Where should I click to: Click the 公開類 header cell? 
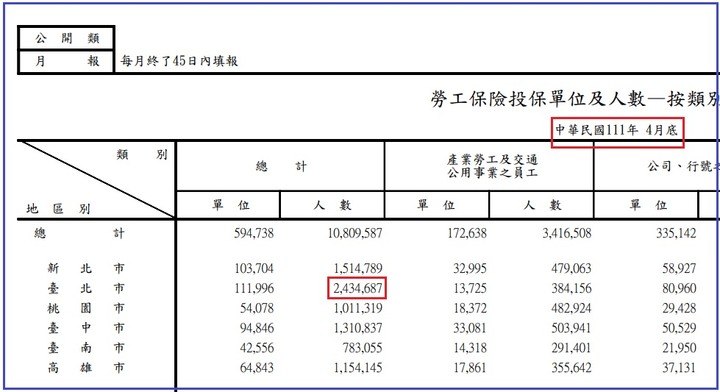(67, 38)
